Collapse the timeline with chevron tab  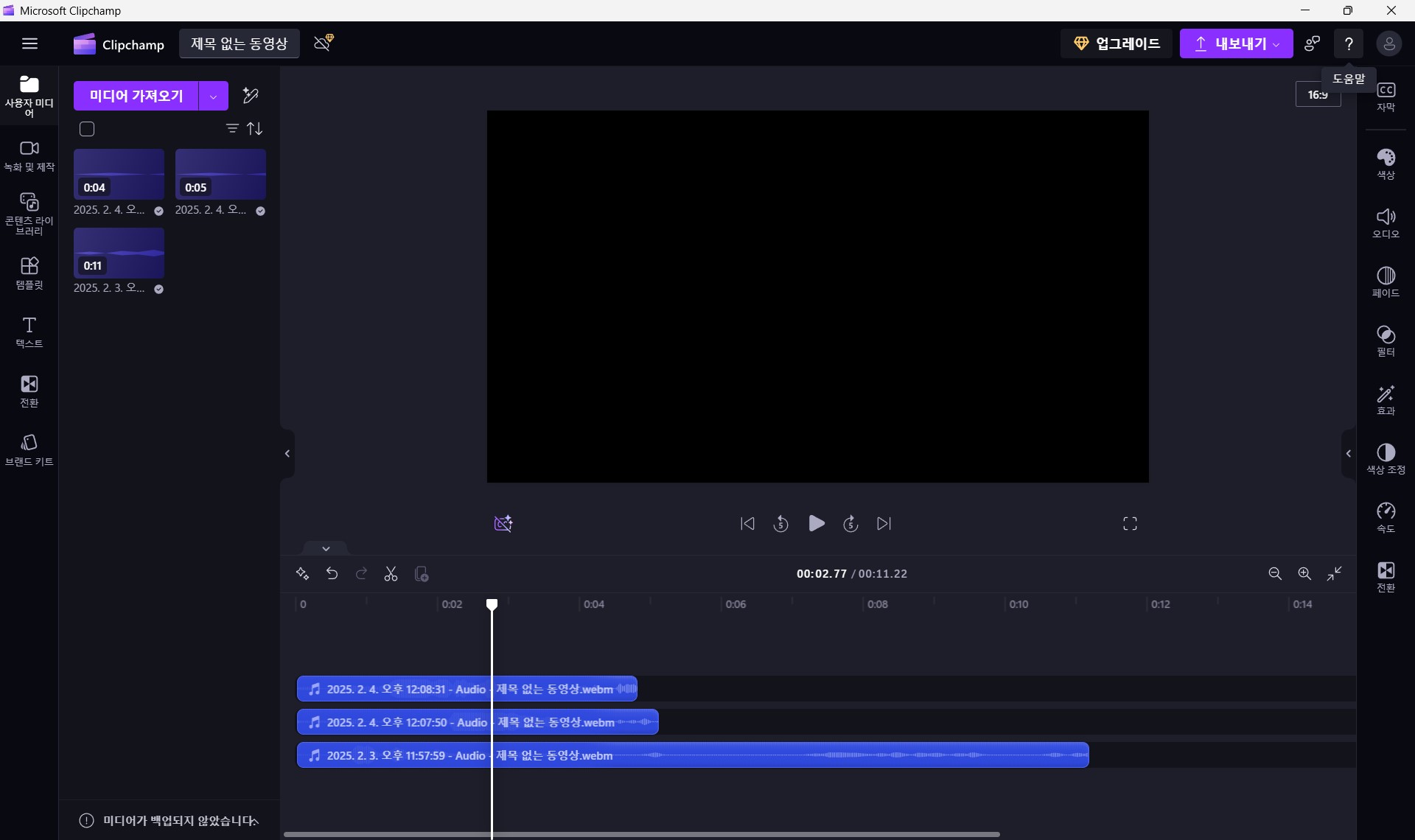pos(326,548)
